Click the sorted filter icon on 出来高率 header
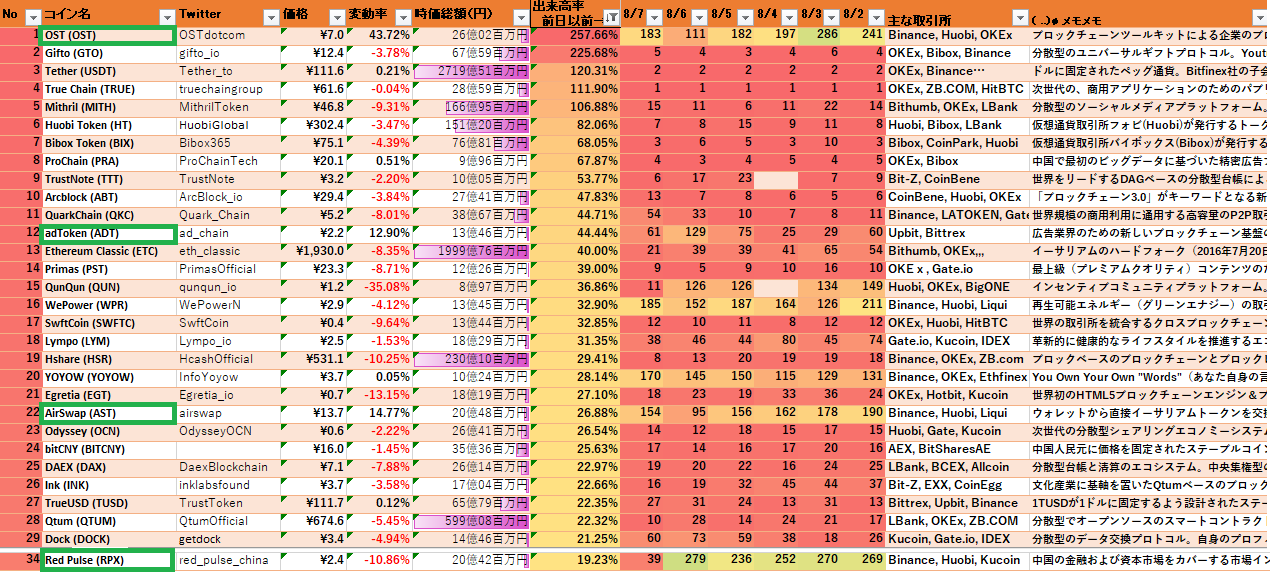This screenshot has height=572, width=1271. point(610,17)
